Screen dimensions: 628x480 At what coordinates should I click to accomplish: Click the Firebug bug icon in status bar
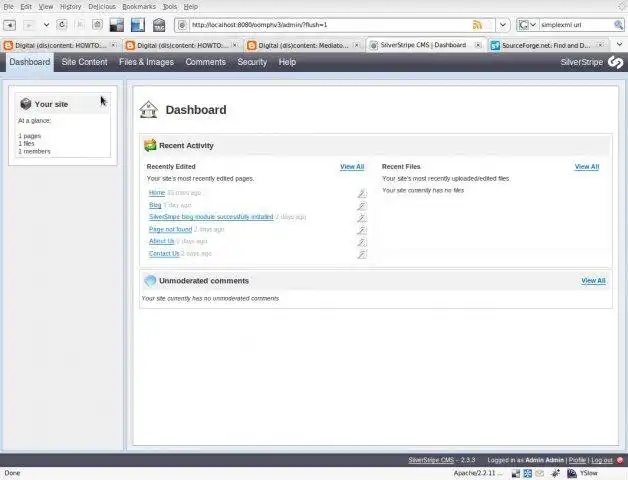tap(556, 473)
